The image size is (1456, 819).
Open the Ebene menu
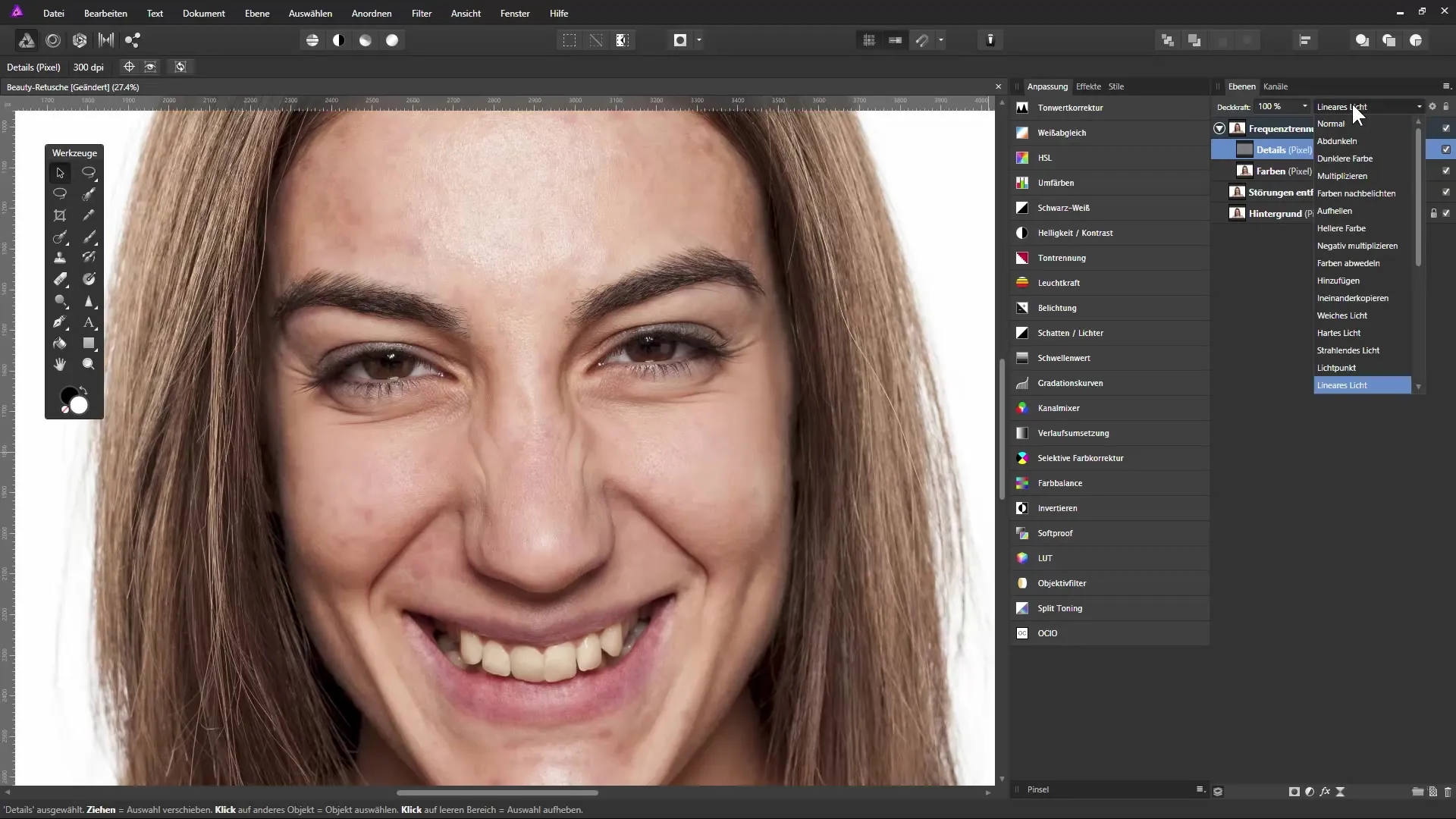pos(257,14)
